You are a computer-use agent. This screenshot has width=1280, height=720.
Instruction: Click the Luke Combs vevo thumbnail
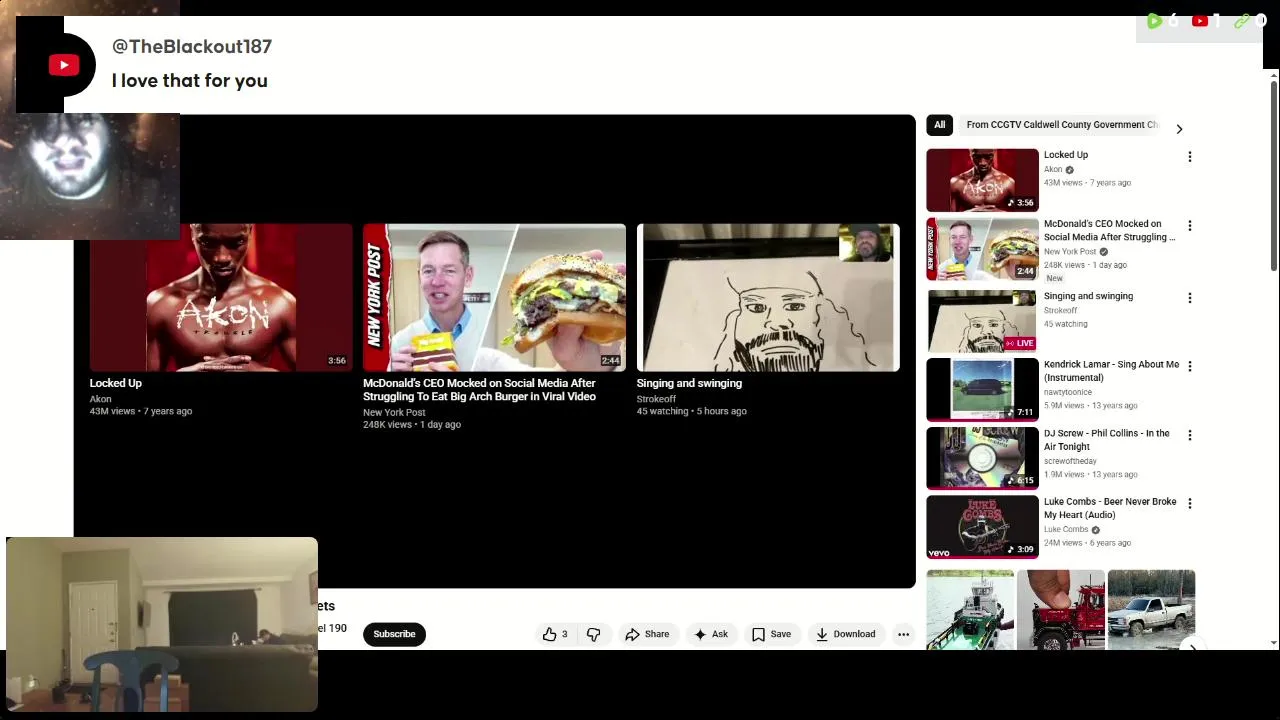coord(982,526)
